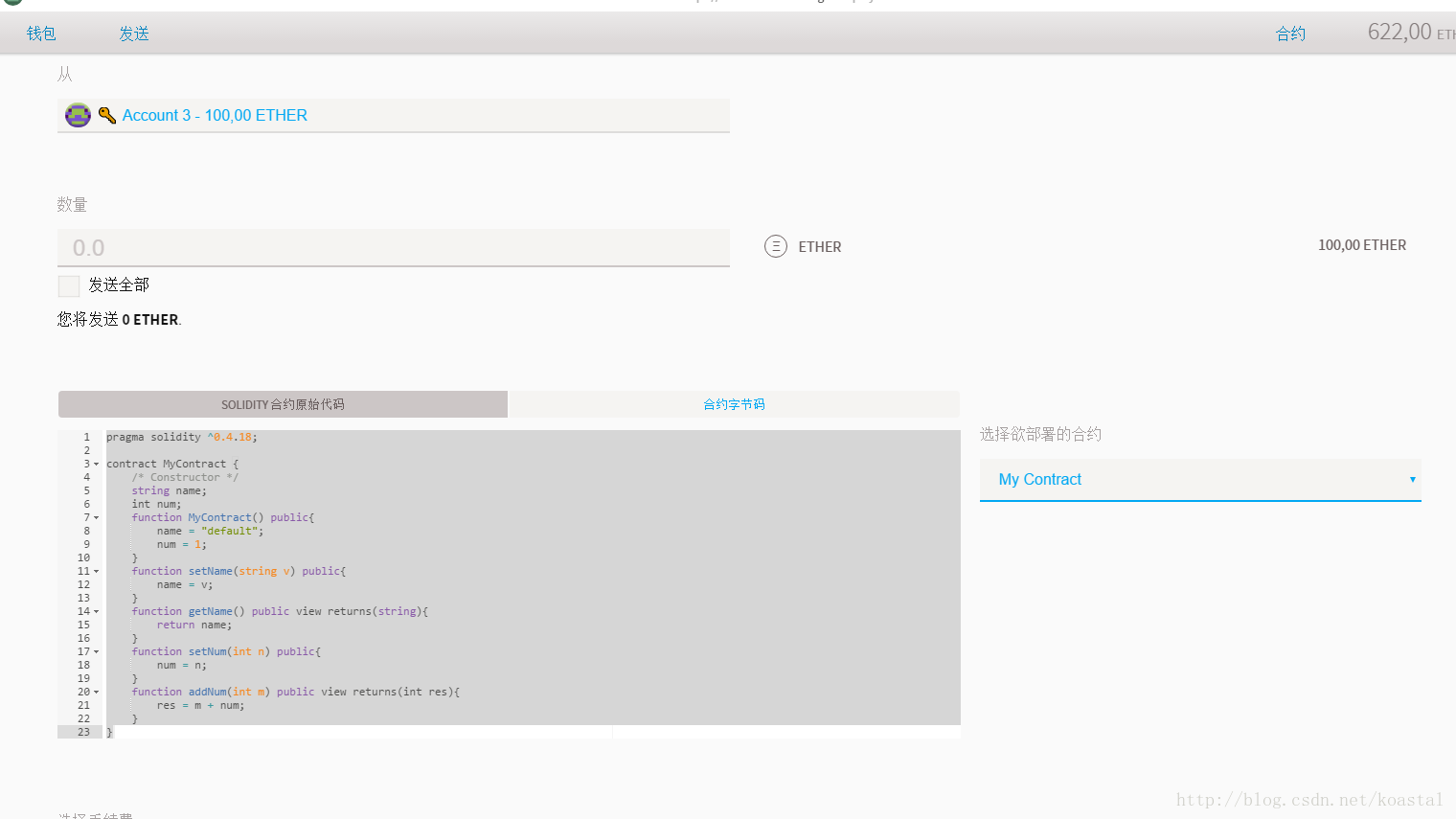The image size is (1456, 819).
Task: Open the 发送 send tab
Action: (x=134, y=34)
